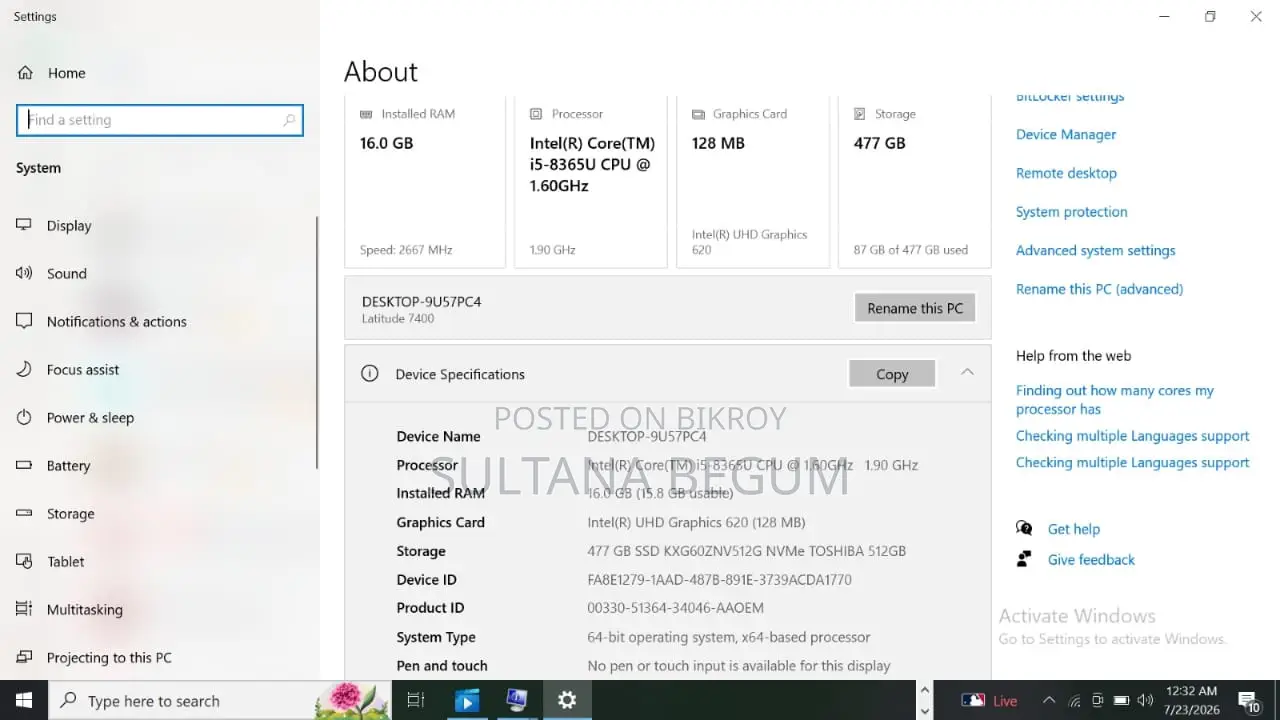The height and width of the screenshot is (720, 1280).
Task: Click the Speed: 2667 MHz text
Action: [406, 250]
